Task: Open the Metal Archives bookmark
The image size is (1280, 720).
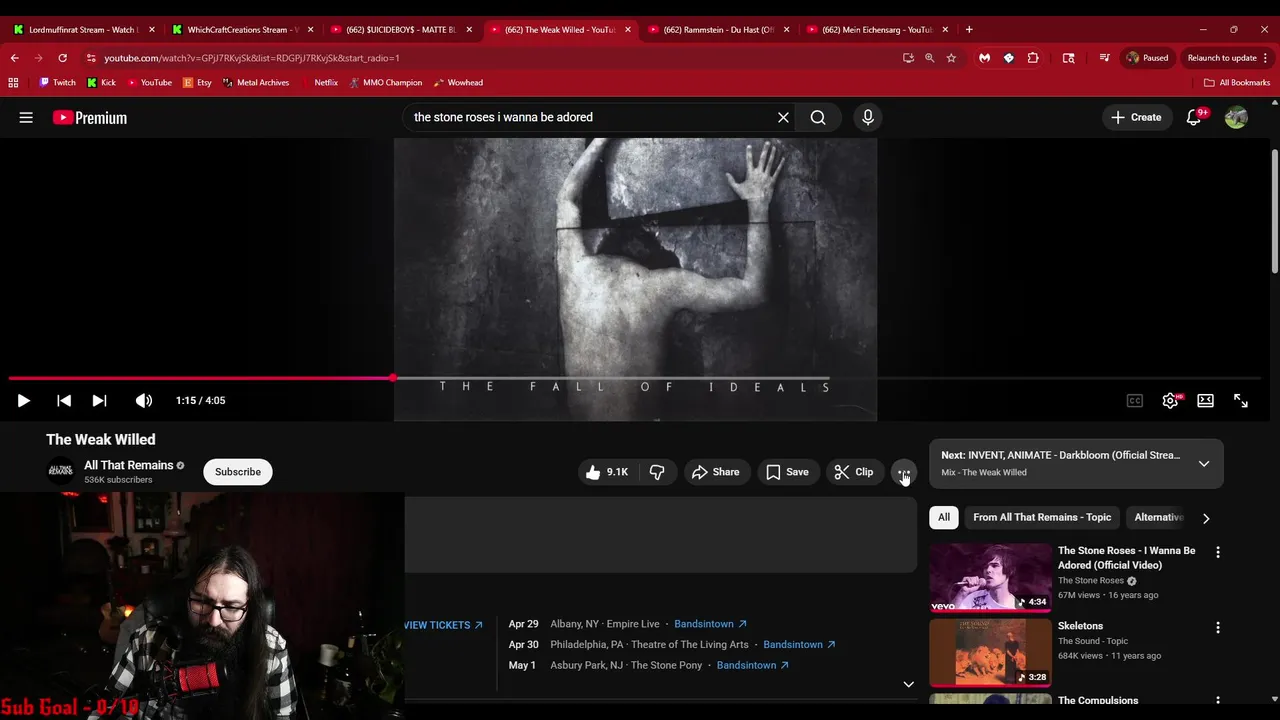Action: click(x=256, y=83)
